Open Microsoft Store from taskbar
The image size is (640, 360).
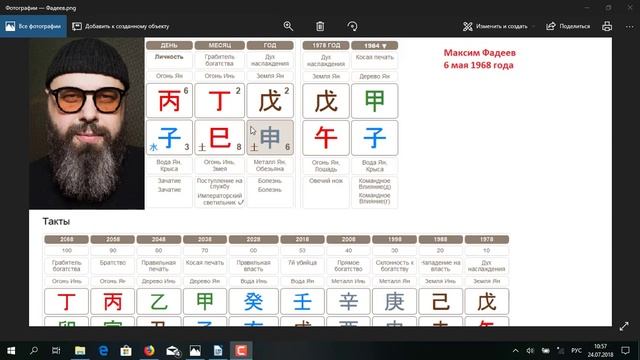(x=126, y=351)
